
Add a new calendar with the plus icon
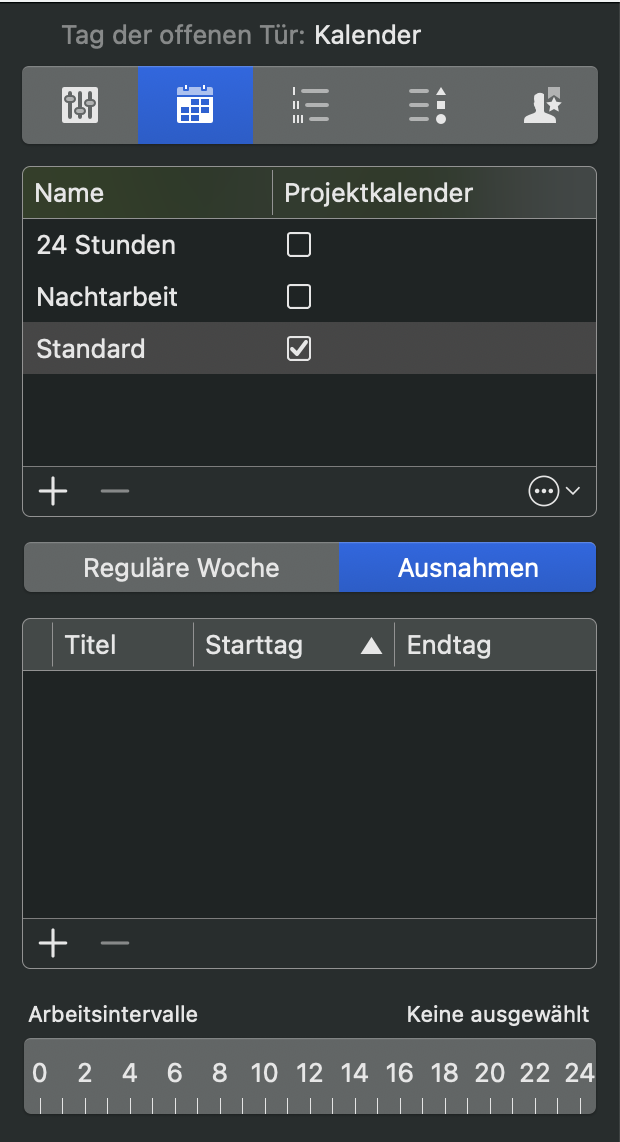[x=53, y=491]
